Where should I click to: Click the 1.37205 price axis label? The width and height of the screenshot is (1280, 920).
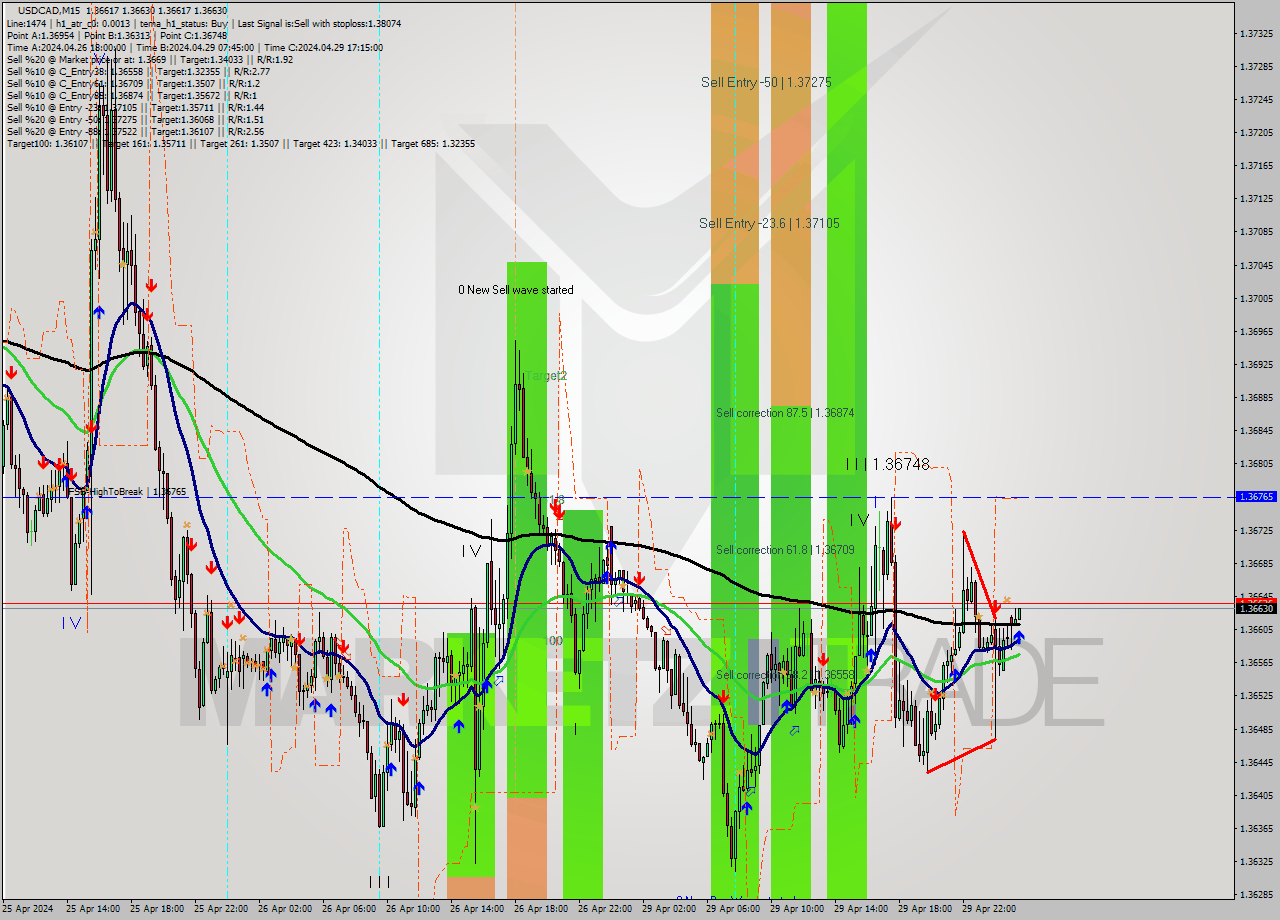click(1256, 132)
